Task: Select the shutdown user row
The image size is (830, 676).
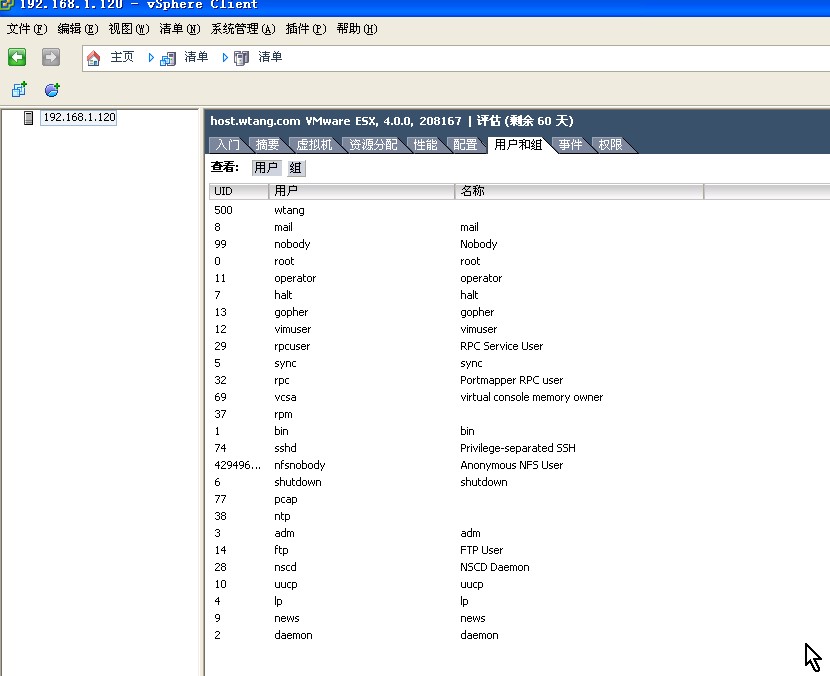Action: 519,482
